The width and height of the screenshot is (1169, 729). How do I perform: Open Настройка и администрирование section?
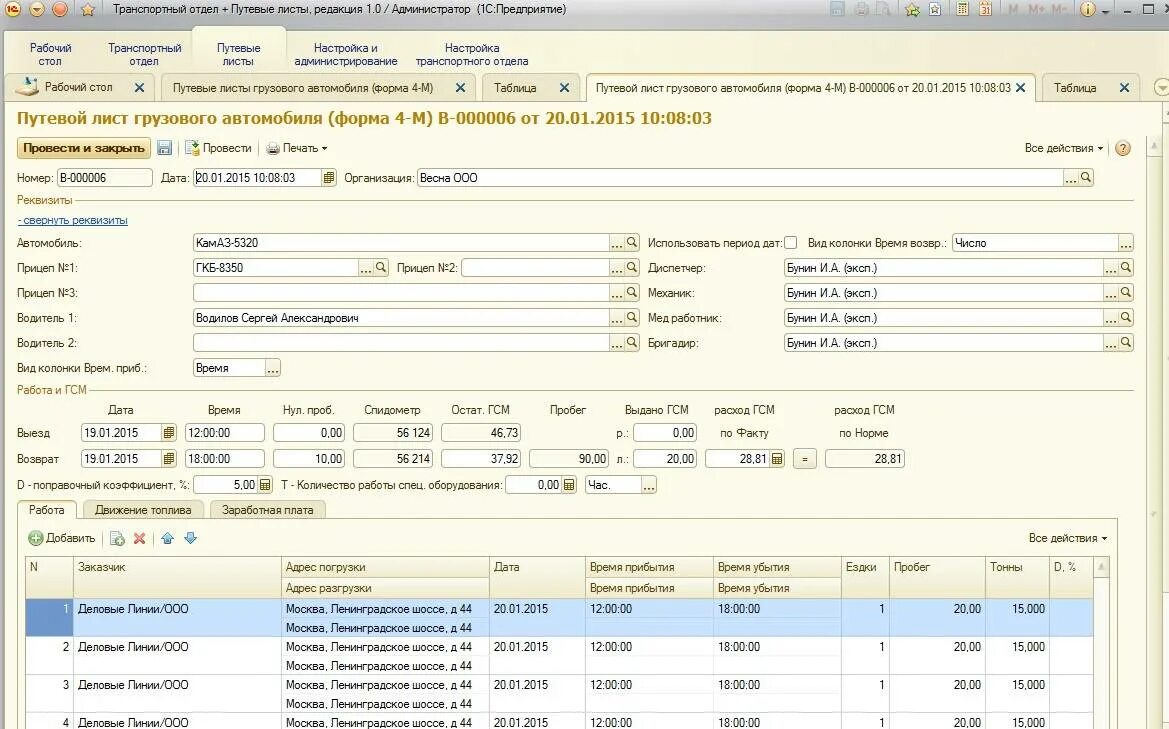tap(345, 54)
